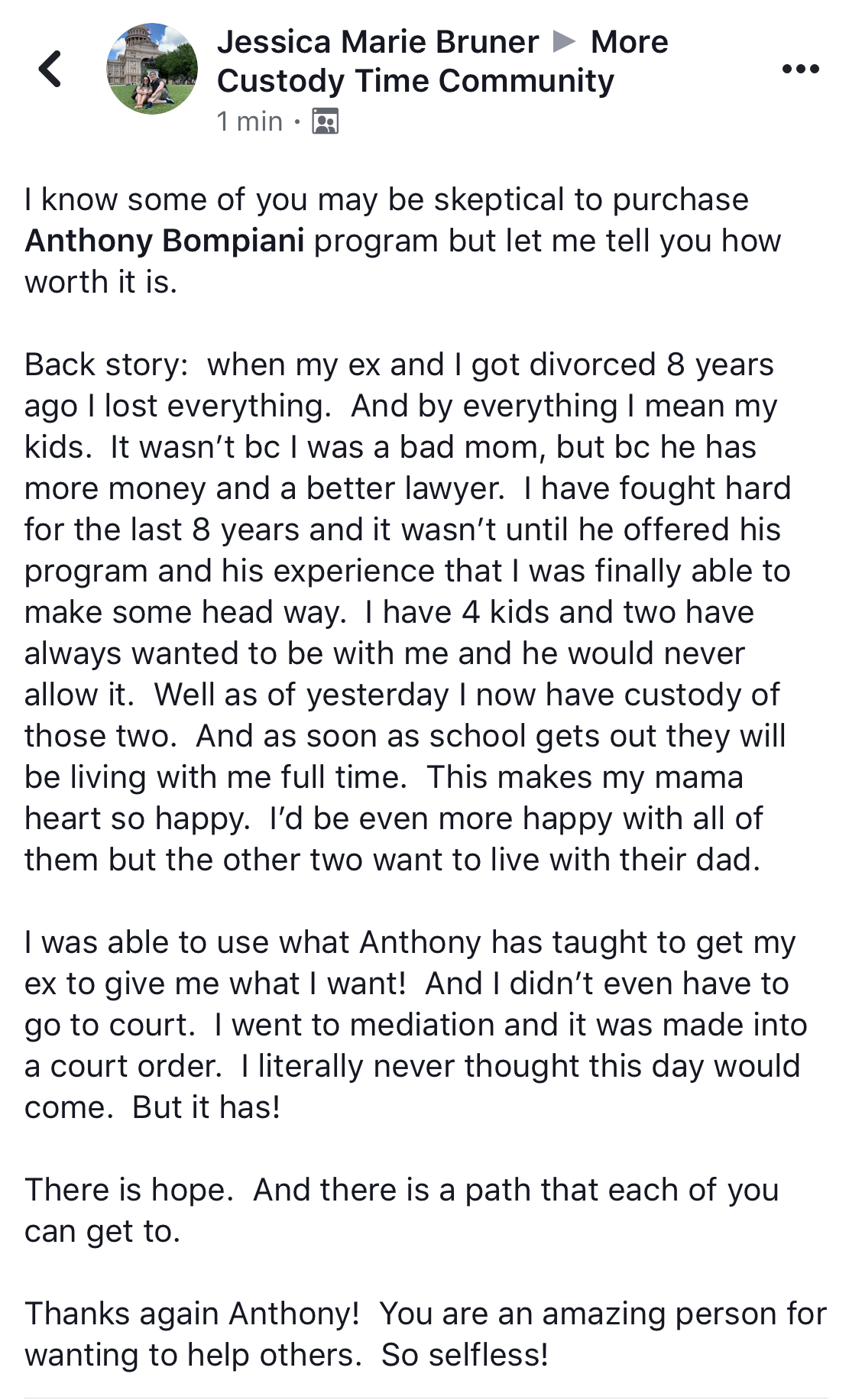Image resolution: width=849 pixels, height=1400 pixels.
Task: Open Jessica Marie Bruner's profile name link
Action: click(x=378, y=42)
